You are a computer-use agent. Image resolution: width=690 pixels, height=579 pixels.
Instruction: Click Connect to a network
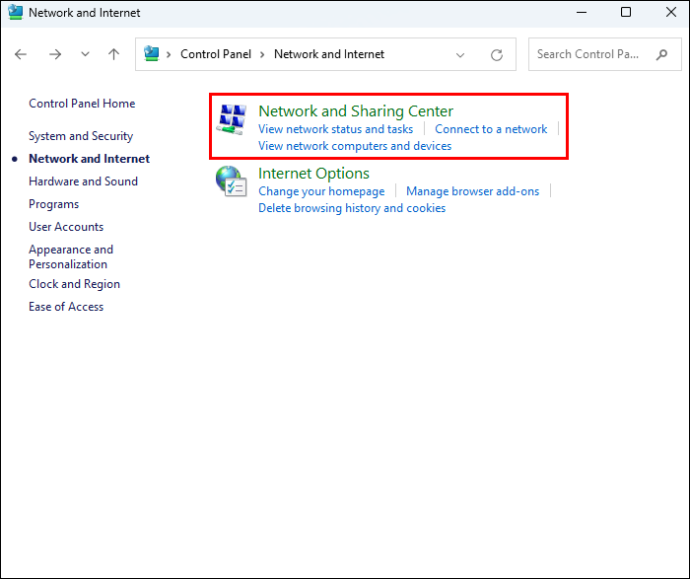point(491,129)
